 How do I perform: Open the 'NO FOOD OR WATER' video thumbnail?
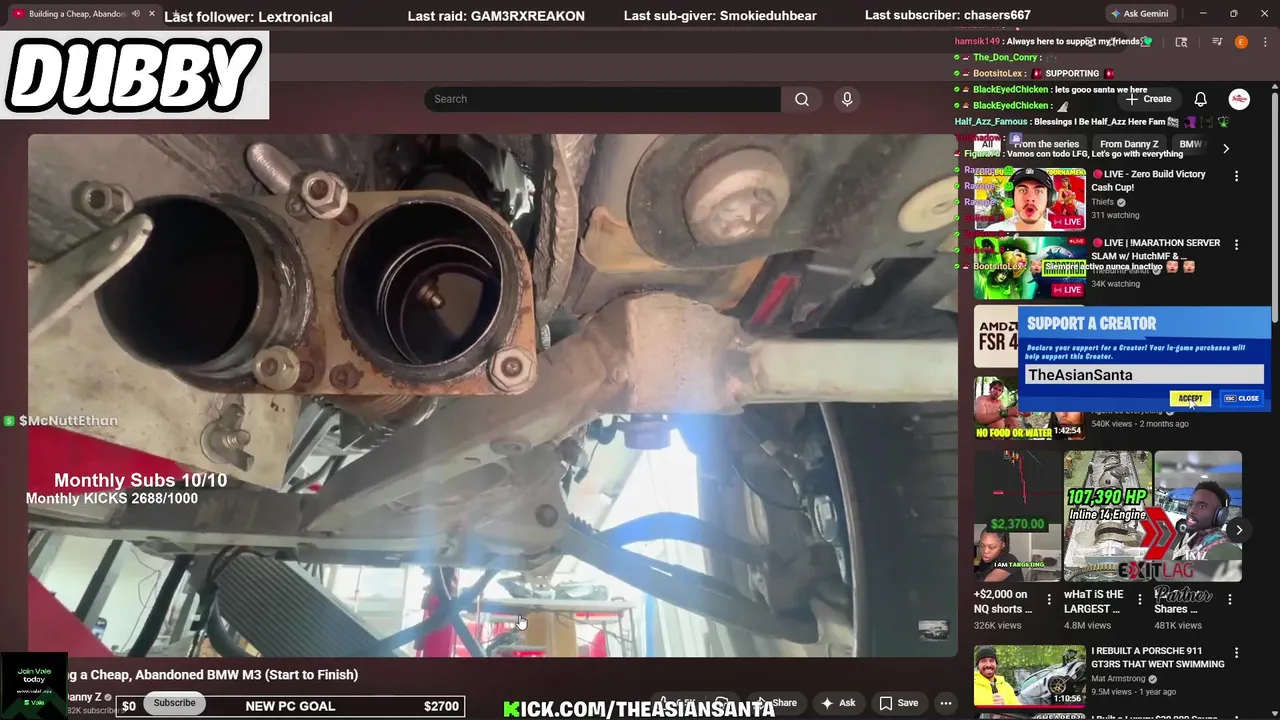[x=1030, y=407]
